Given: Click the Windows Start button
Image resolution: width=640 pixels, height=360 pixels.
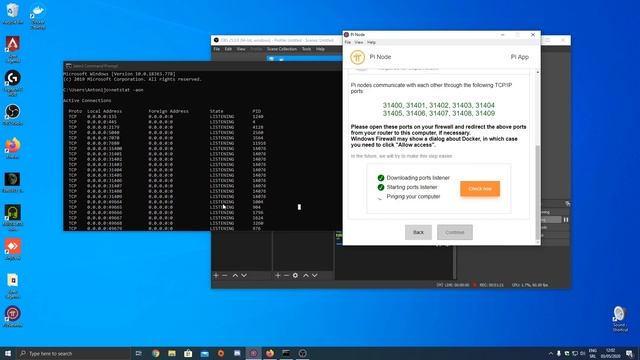Looking at the screenshot, I should pyautogui.click(x=8, y=353).
